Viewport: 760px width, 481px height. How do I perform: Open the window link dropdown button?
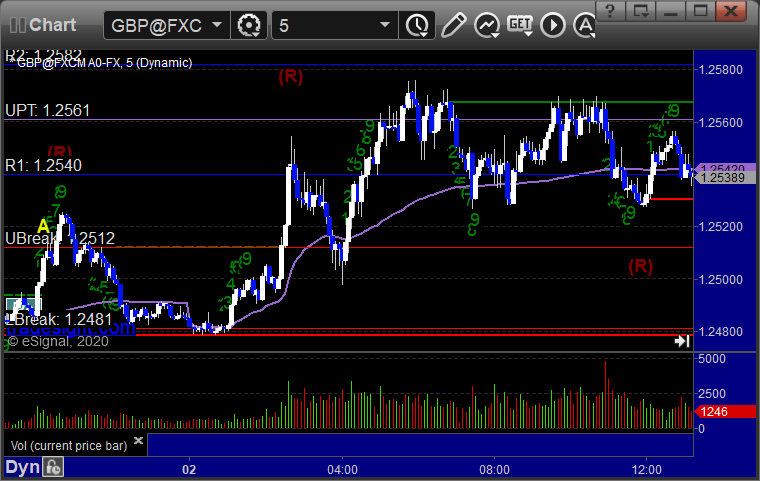tap(640, 11)
